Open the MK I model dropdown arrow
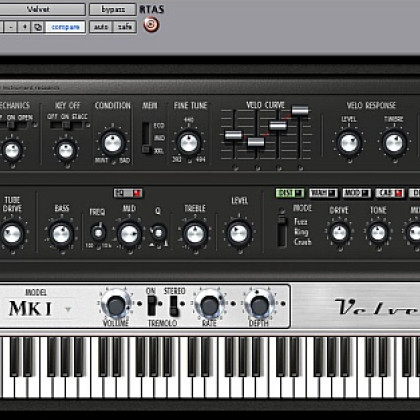Screen dimensions: 420x420 (68, 309)
